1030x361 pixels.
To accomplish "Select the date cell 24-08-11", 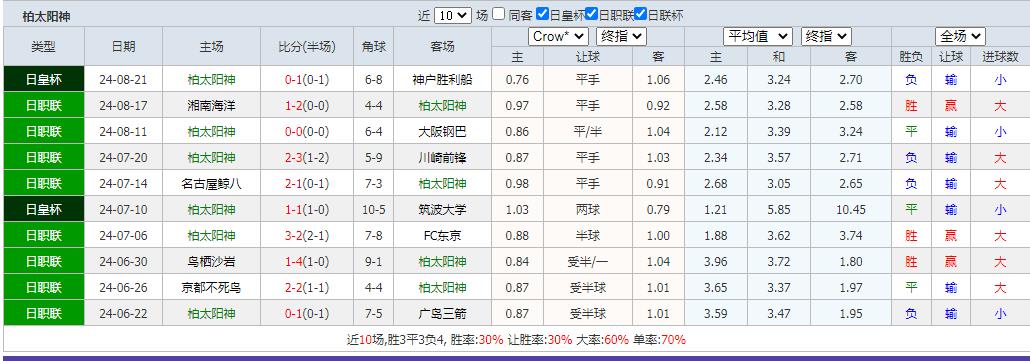I will click(x=123, y=132).
